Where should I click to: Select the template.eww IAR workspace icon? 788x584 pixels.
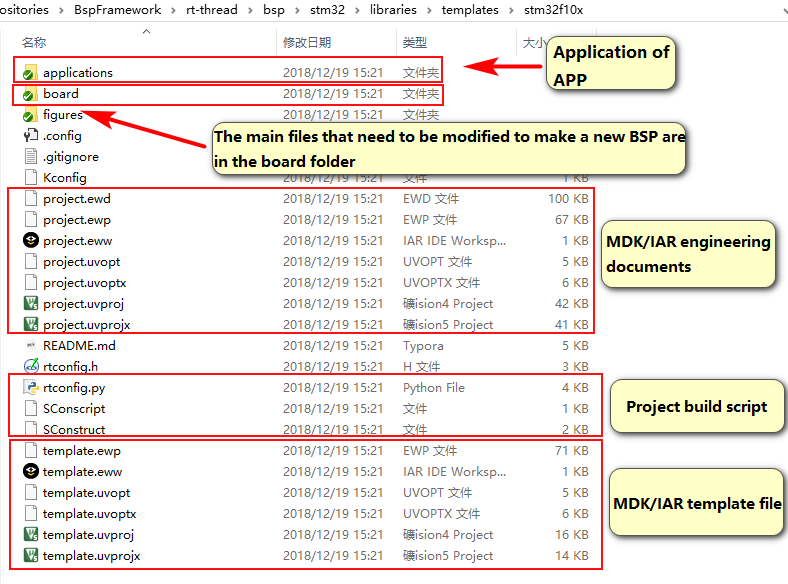tap(30, 472)
